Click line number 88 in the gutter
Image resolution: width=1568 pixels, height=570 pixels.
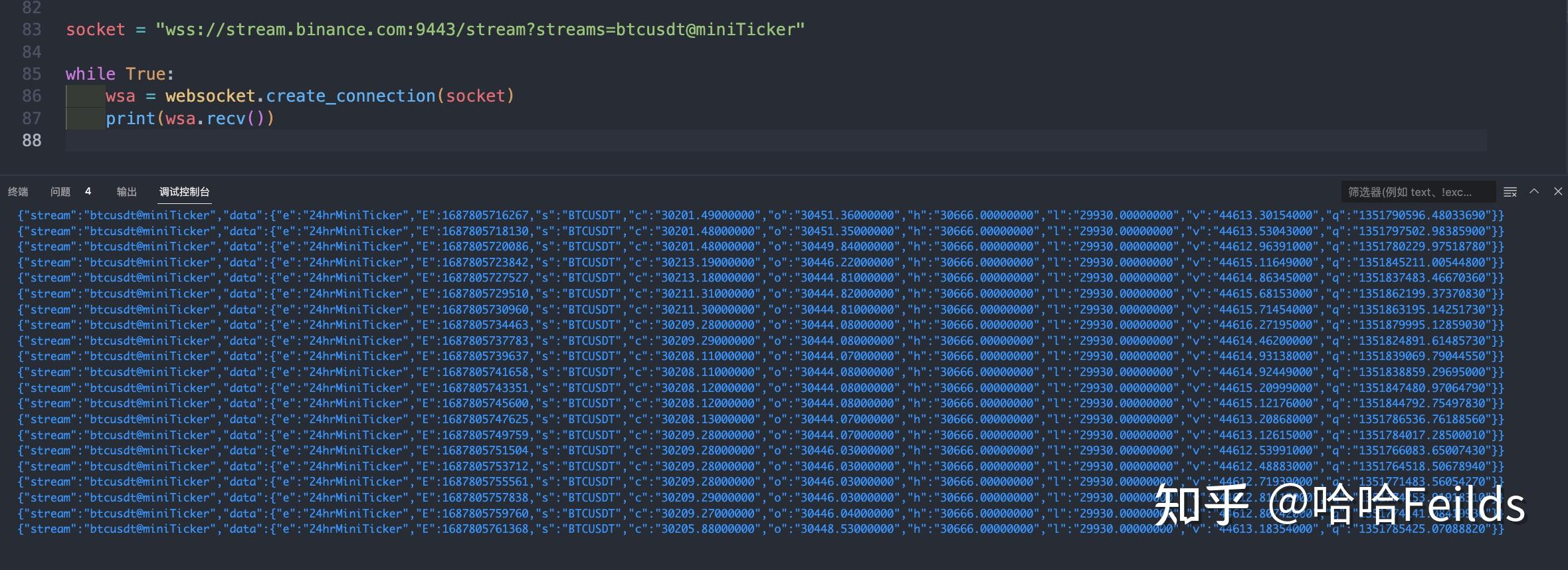tap(31, 140)
